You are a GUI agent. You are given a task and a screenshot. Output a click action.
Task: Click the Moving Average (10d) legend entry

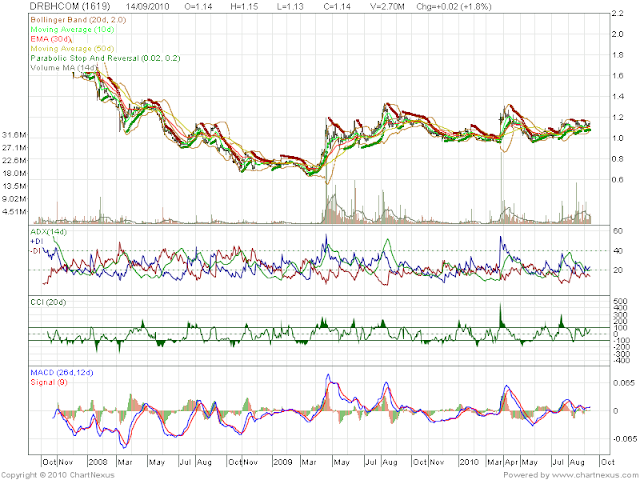click(x=72, y=29)
